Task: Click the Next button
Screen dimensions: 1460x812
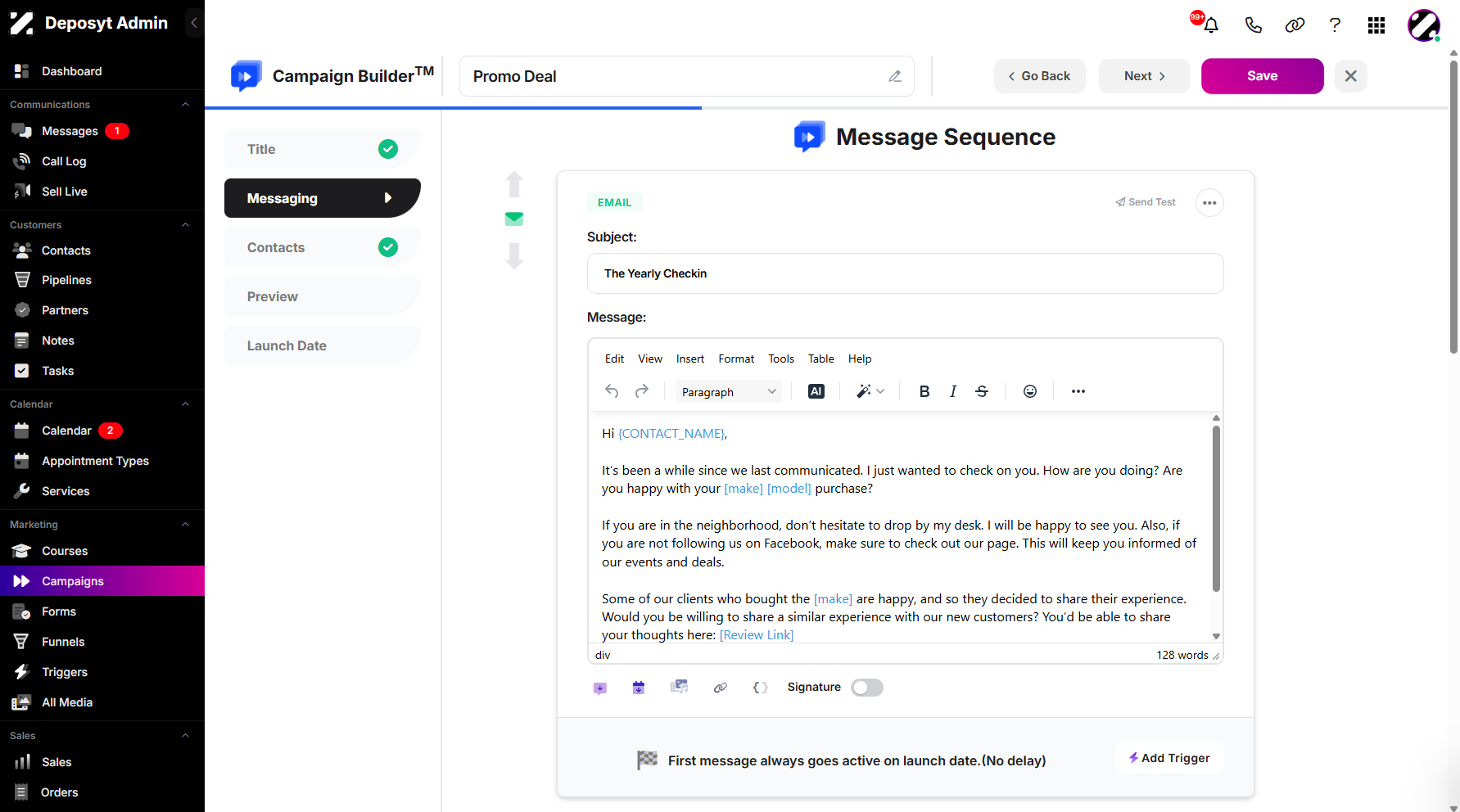Action: (1145, 76)
